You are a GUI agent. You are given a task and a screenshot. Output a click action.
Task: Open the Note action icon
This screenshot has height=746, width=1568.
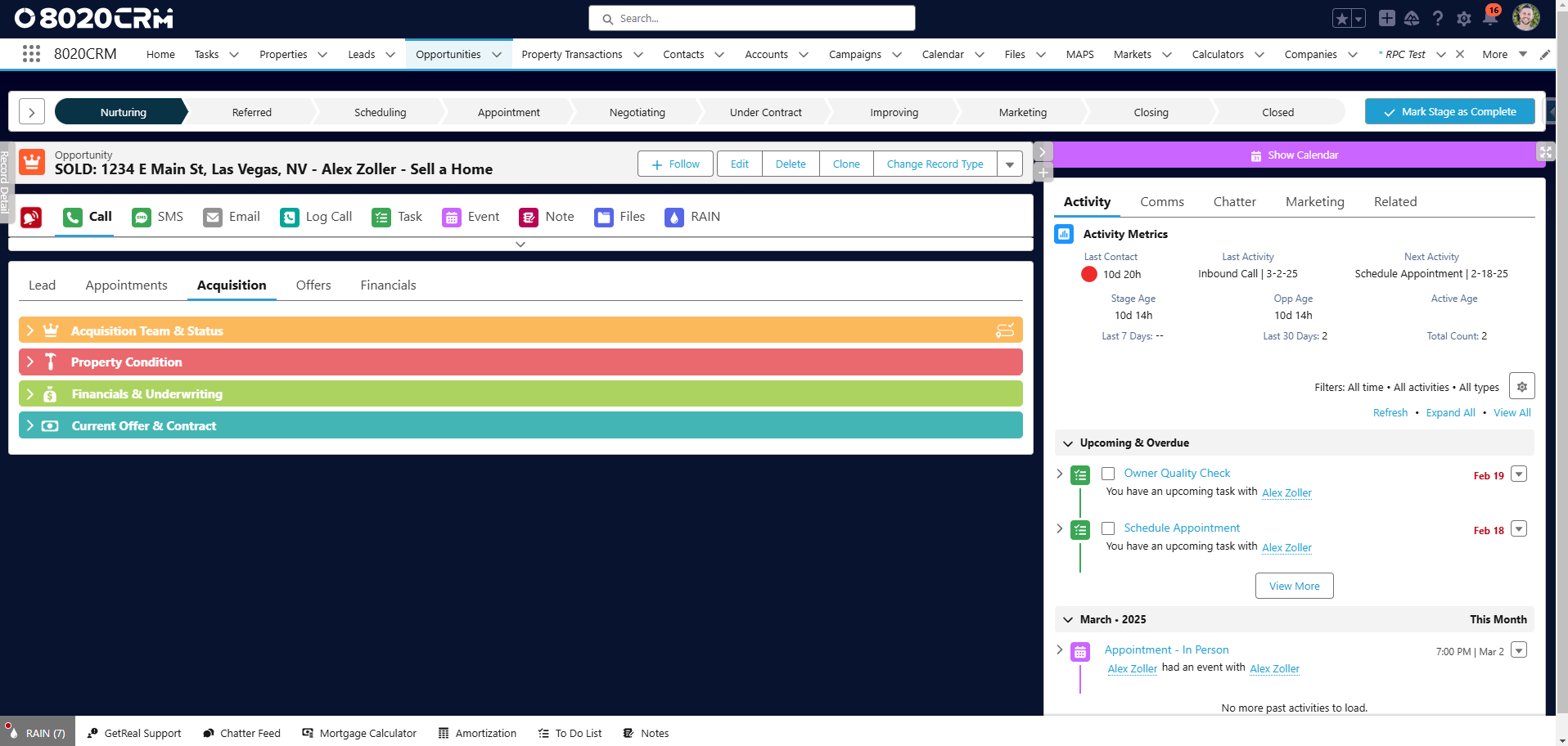[x=528, y=217]
